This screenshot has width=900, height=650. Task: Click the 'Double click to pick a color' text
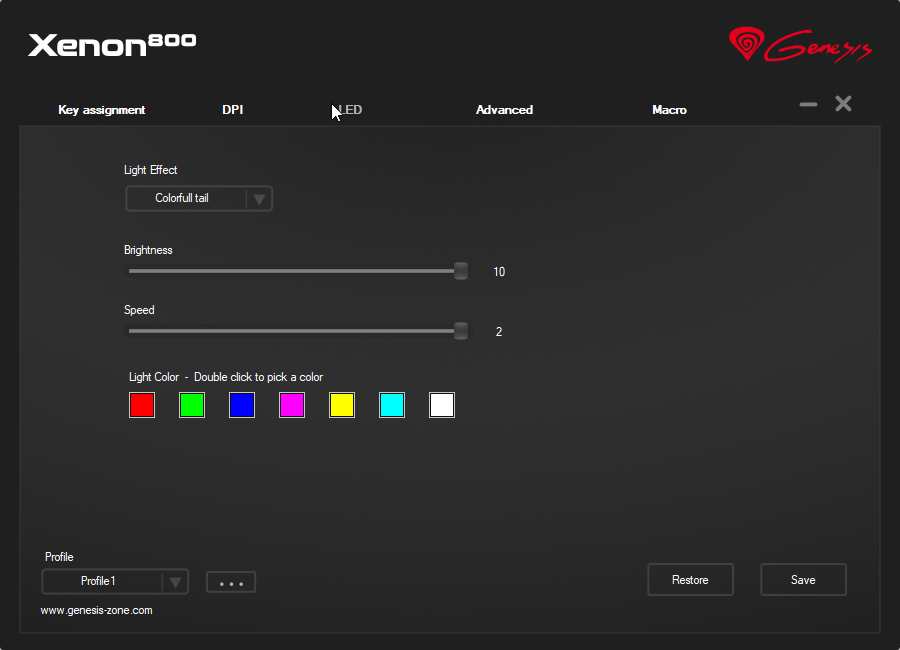258,377
